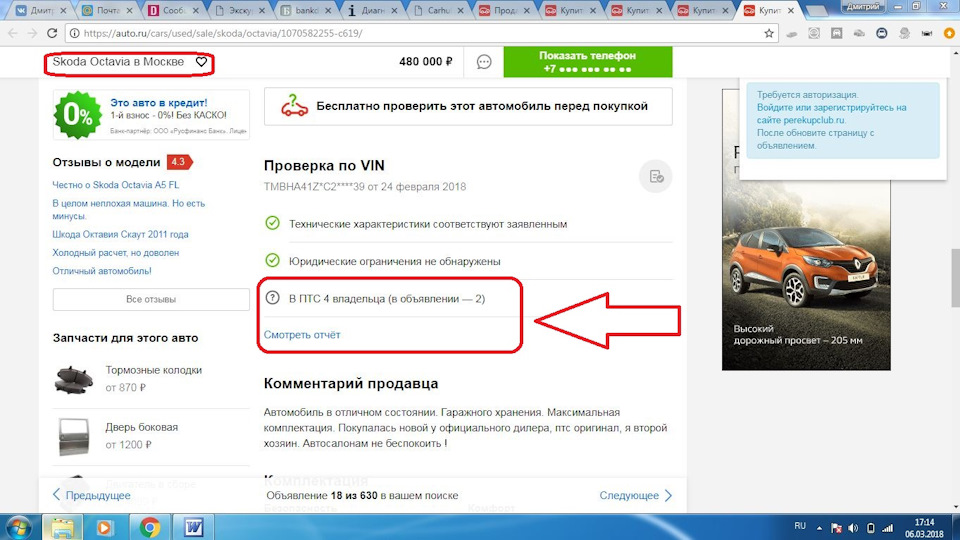
Task: Click the page vertical scrollbar thumb
Action: point(955,278)
